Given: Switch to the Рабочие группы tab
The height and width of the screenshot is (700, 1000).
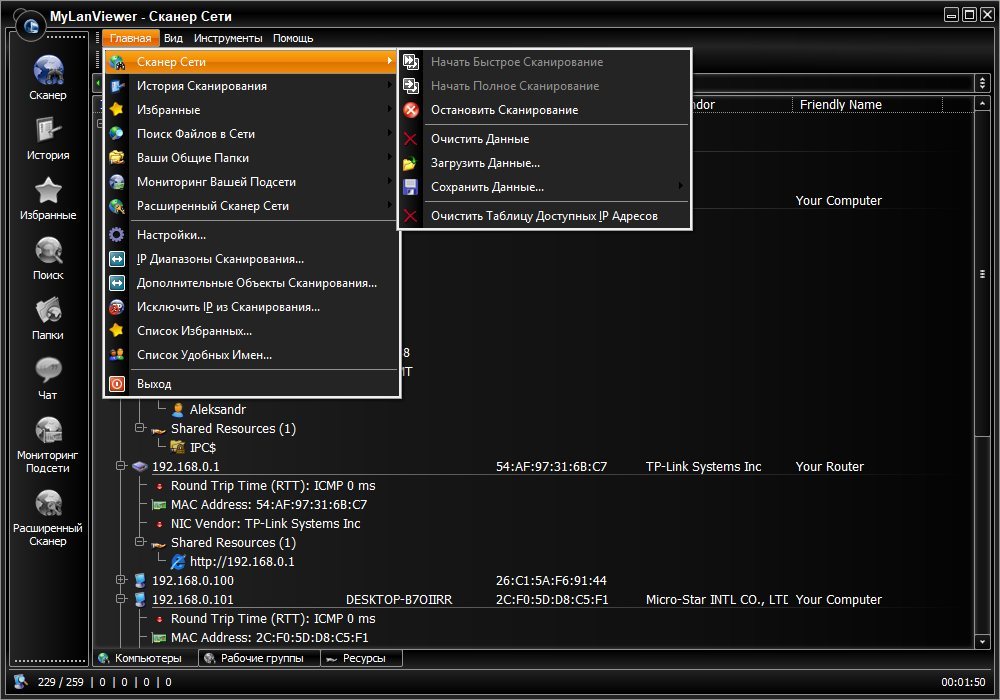Looking at the screenshot, I should [258, 658].
